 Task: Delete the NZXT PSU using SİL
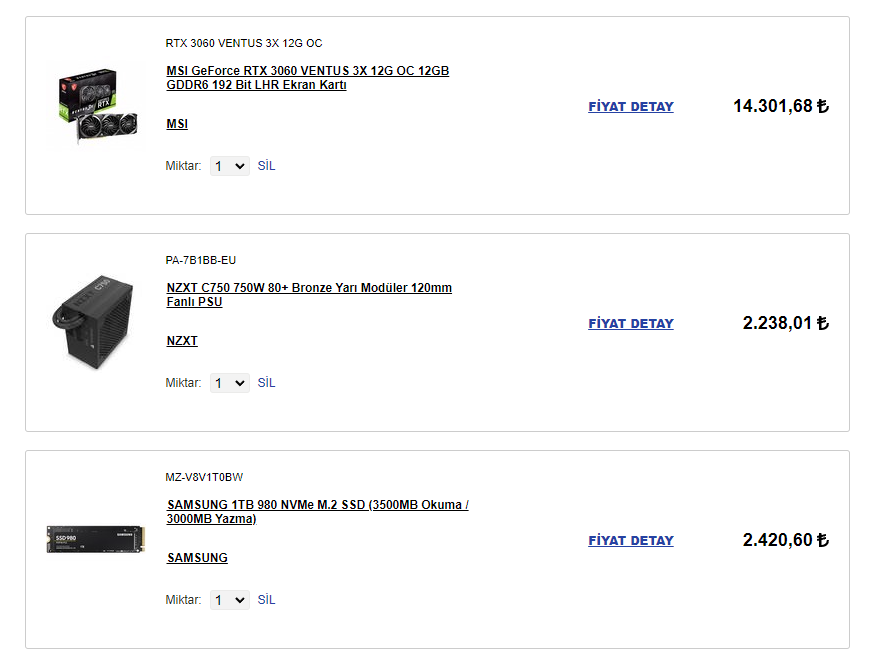click(x=266, y=383)
